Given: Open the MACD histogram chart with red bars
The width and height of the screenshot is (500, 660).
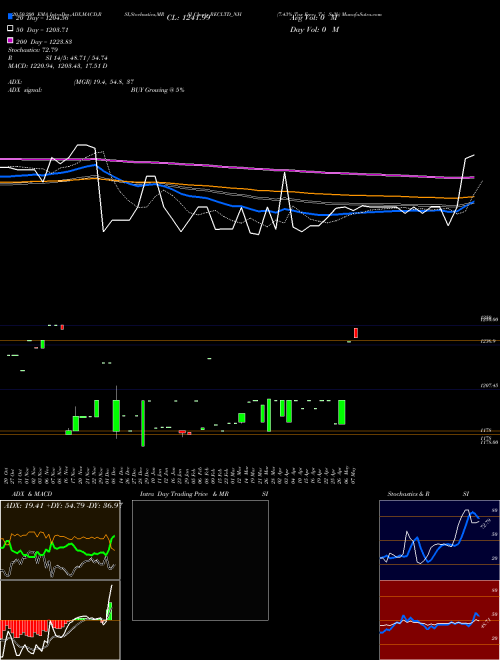Looking at the screenshot, I should point(60,620).
